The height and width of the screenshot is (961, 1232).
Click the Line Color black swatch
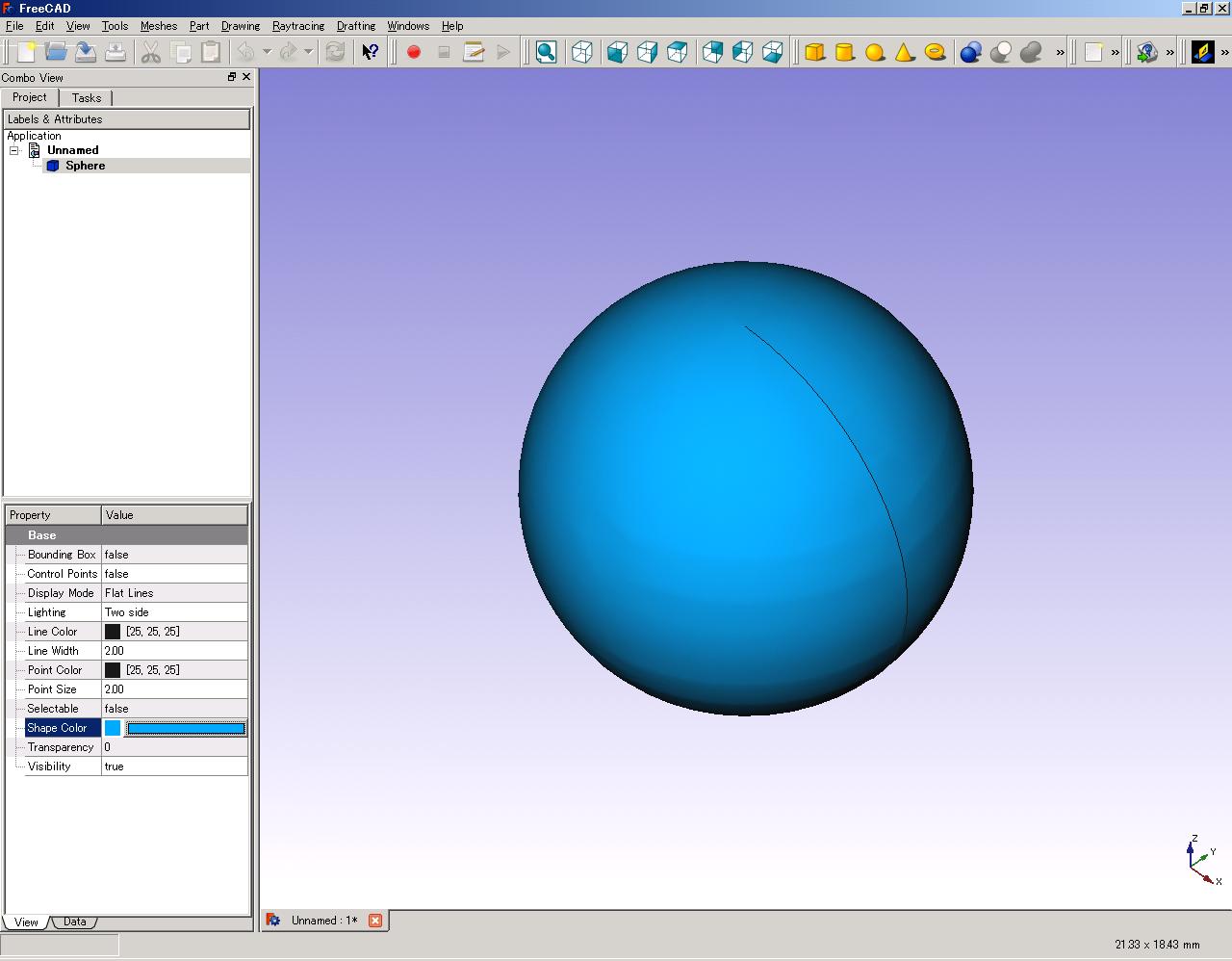tap(113, 632)
